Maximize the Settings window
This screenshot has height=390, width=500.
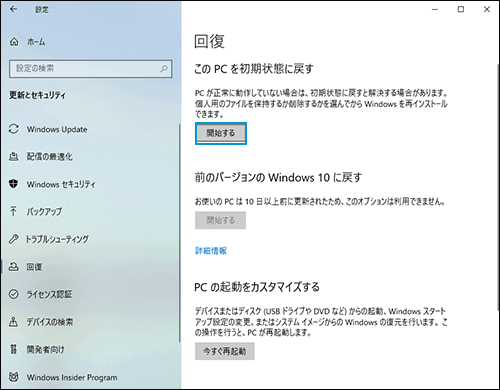point(461,9)
